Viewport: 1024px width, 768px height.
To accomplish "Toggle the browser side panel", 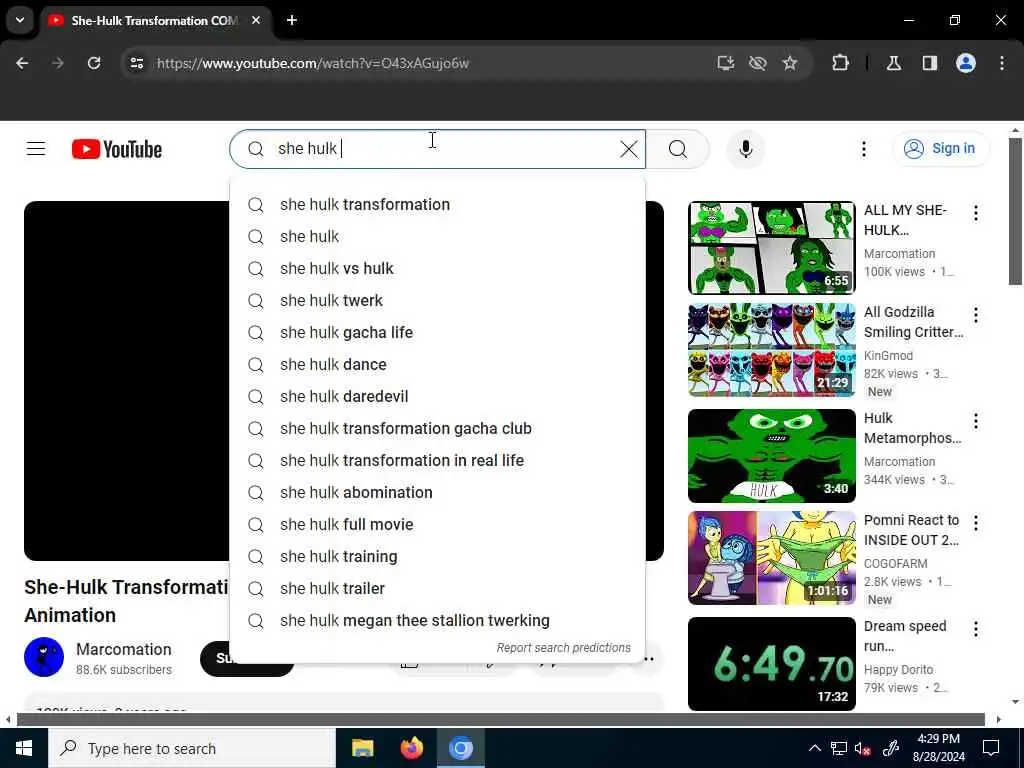I will coord(930,63).
